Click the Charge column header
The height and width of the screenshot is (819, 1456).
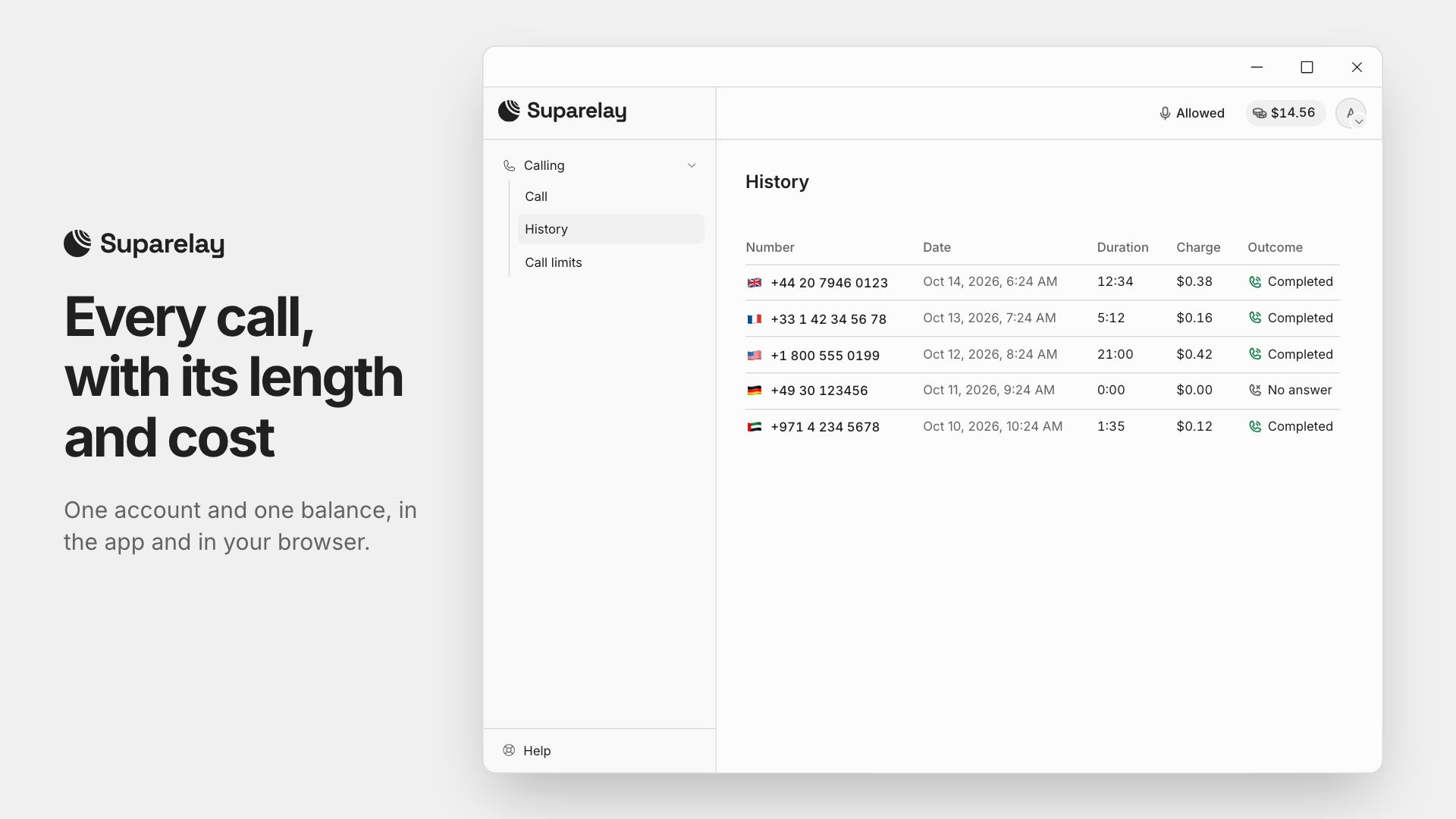pyautogui.click(x=1198, y=247)
